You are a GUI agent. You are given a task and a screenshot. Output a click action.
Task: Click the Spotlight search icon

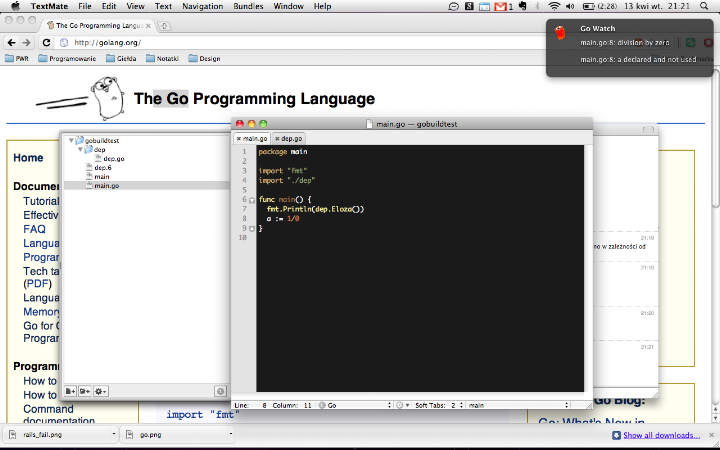point(704,6)
